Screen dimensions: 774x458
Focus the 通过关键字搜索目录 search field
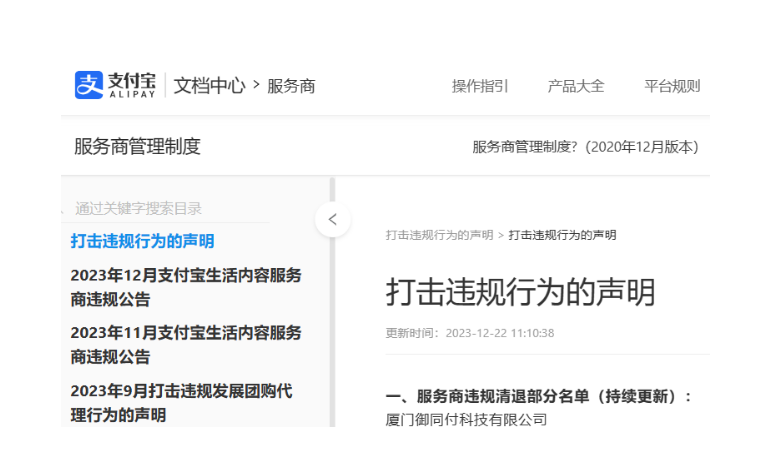[165, 208]
